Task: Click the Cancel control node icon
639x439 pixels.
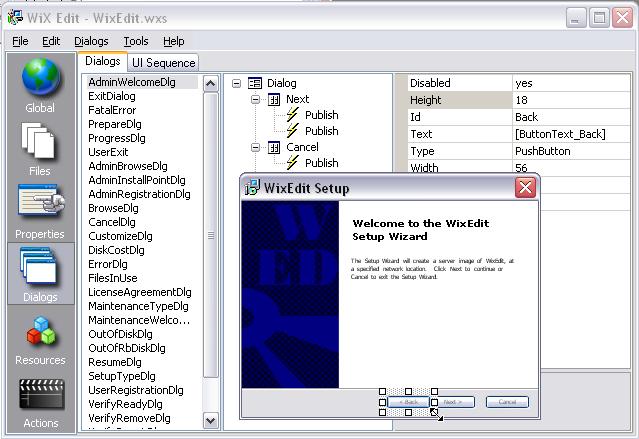Action: [x=274, y=147]
